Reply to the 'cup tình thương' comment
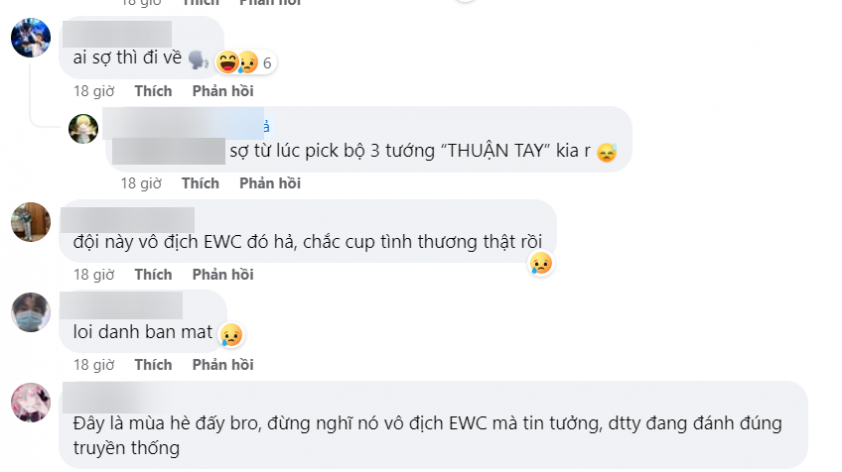842x472 pixels. [223, 275]
